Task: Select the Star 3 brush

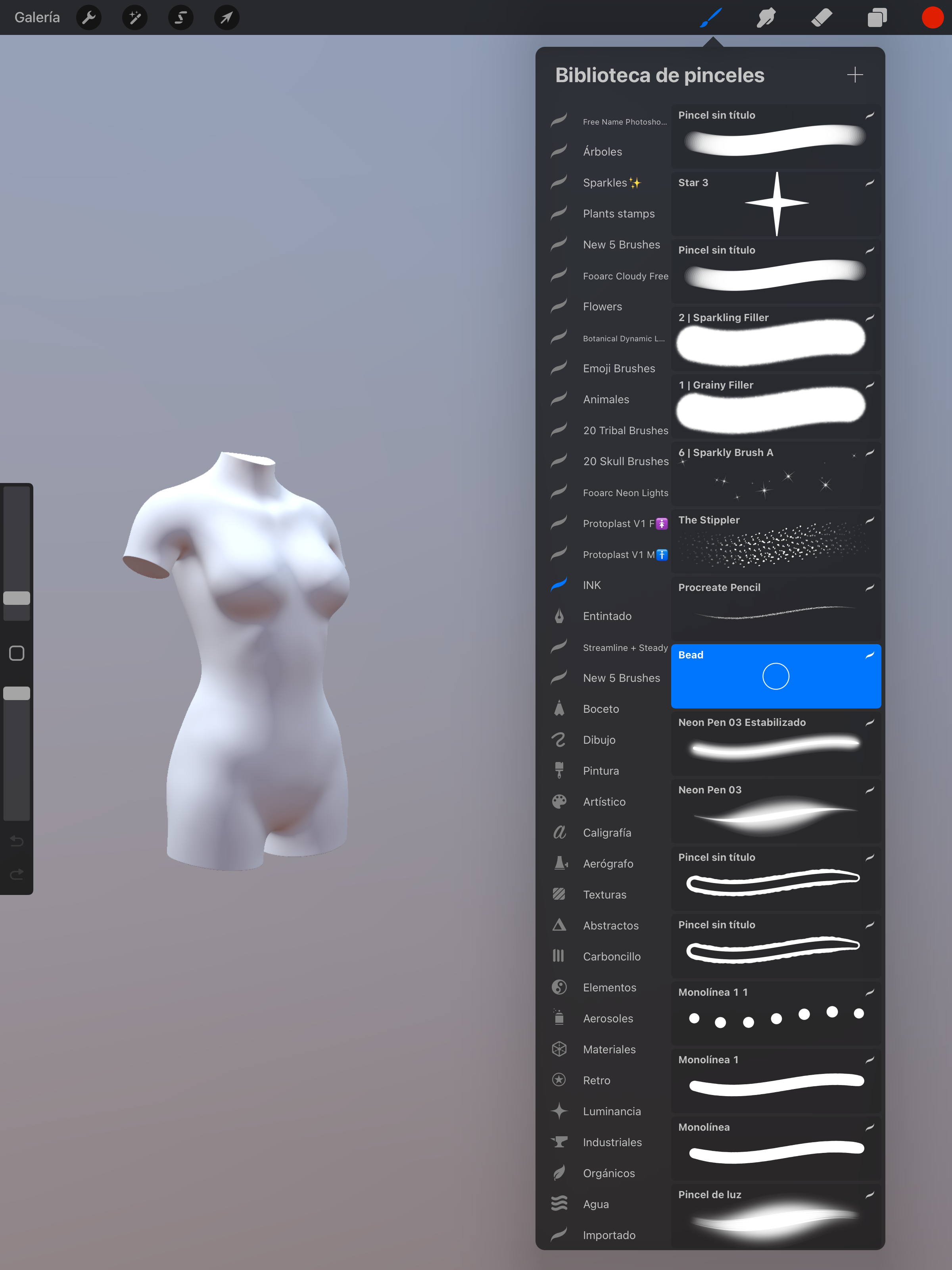Action: point(776,204)
